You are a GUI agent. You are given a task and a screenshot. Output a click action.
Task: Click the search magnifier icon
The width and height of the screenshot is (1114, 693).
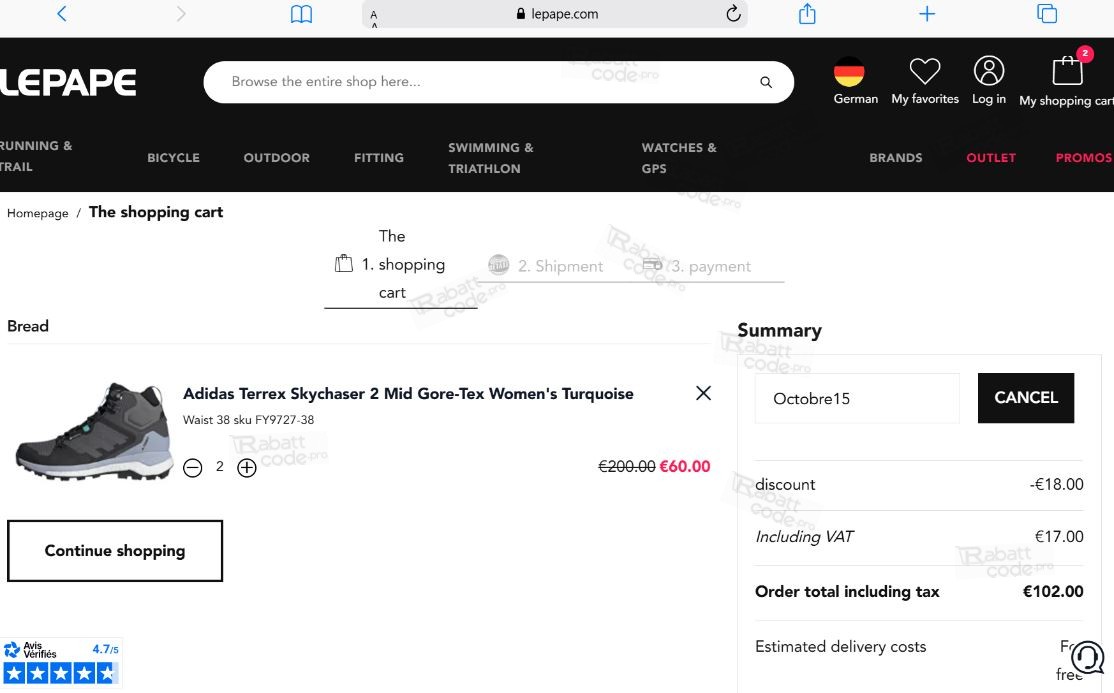pos(766,82)
